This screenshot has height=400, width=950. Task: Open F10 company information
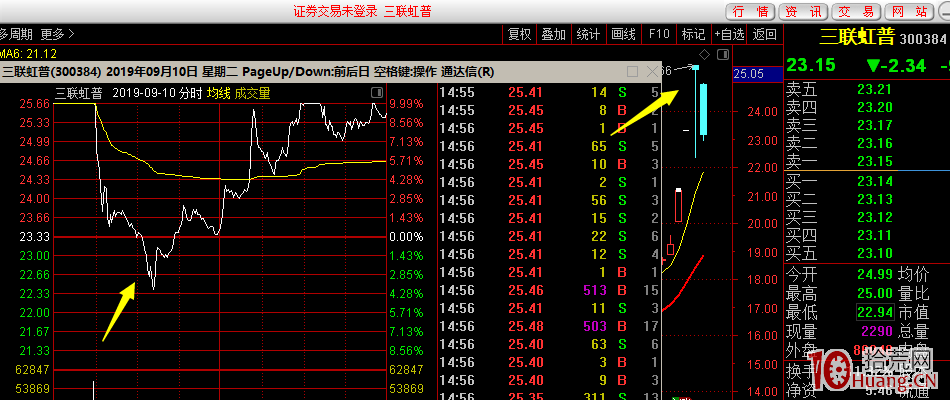[x=659, y=34]
